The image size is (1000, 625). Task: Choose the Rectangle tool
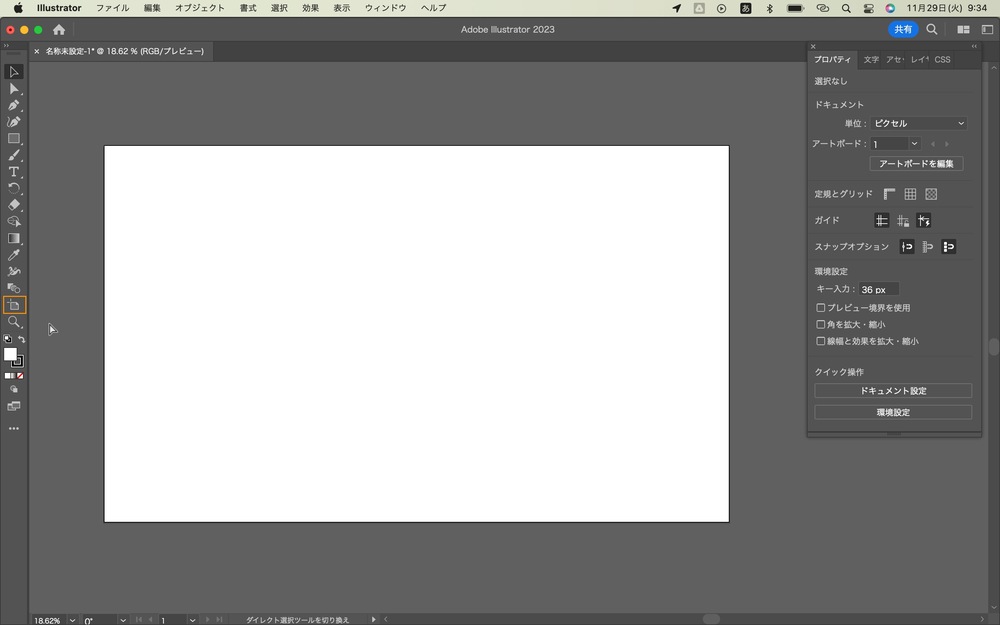13,138
